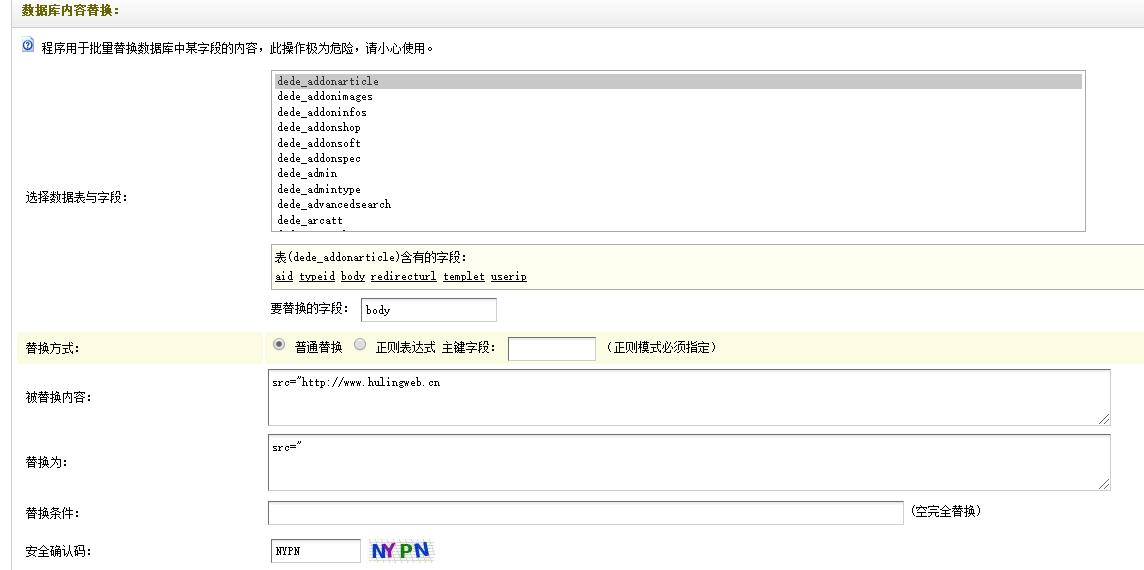Focus the 替换条件 input field

585,512
